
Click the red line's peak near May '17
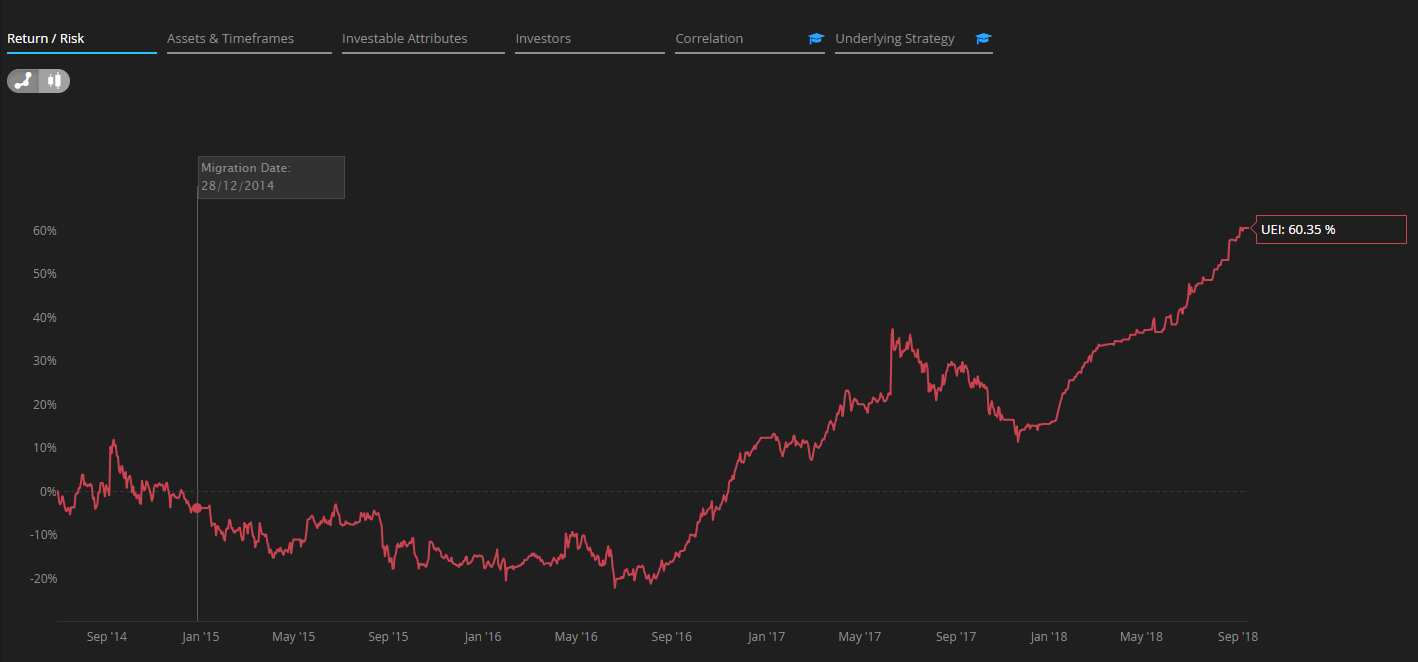(892, 330)
